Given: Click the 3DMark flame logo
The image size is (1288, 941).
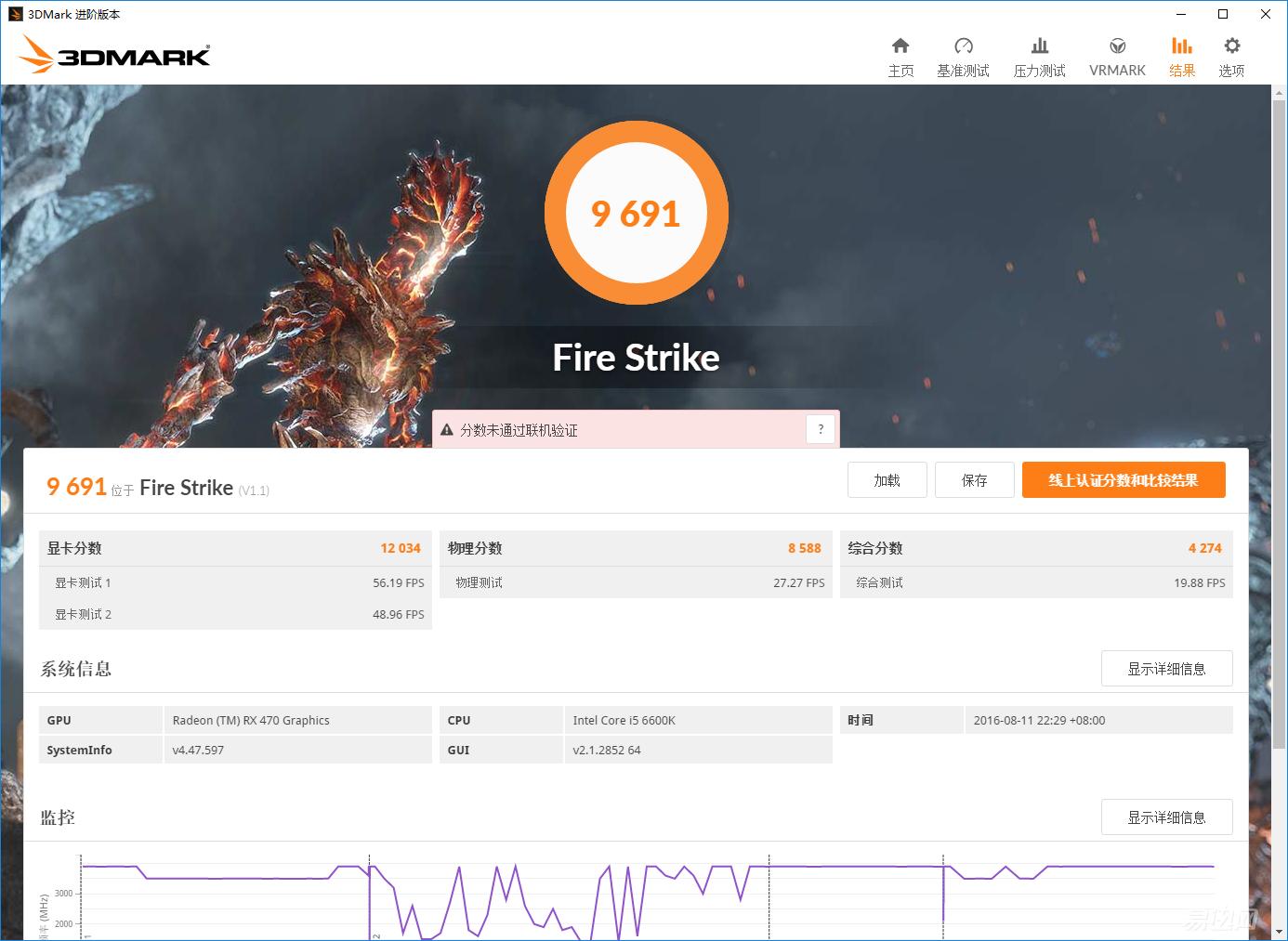Looking at the screenshot, I should pos(112,54).
